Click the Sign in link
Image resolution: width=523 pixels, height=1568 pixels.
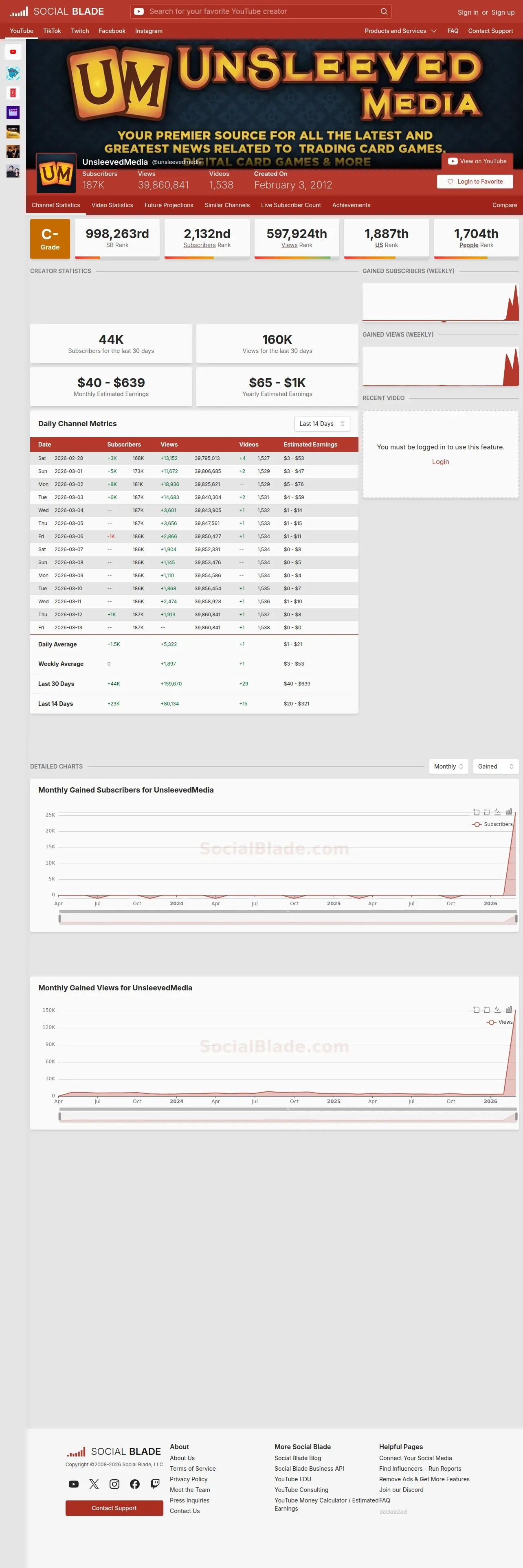468,12
